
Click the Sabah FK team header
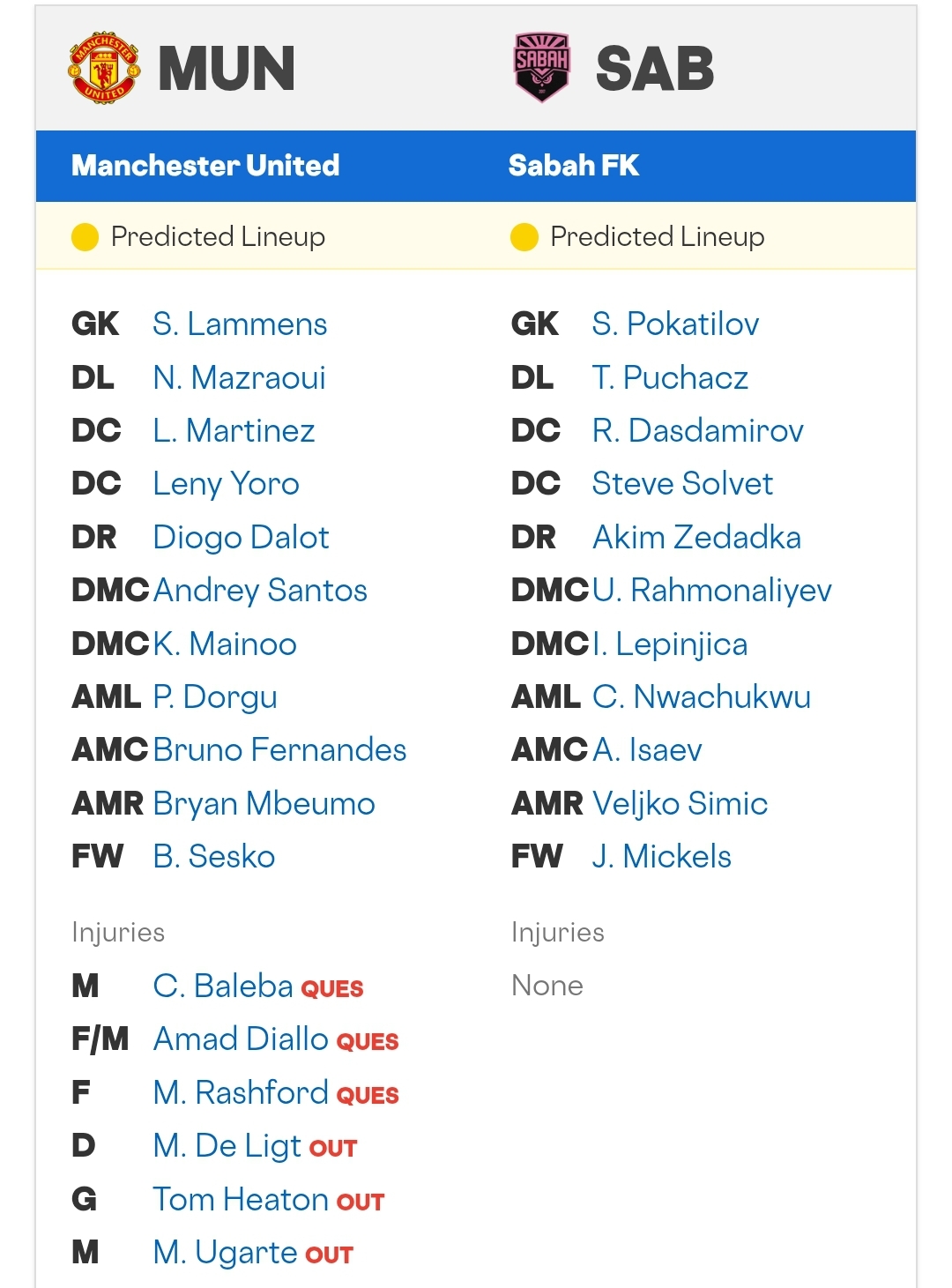tap(574, 166)
